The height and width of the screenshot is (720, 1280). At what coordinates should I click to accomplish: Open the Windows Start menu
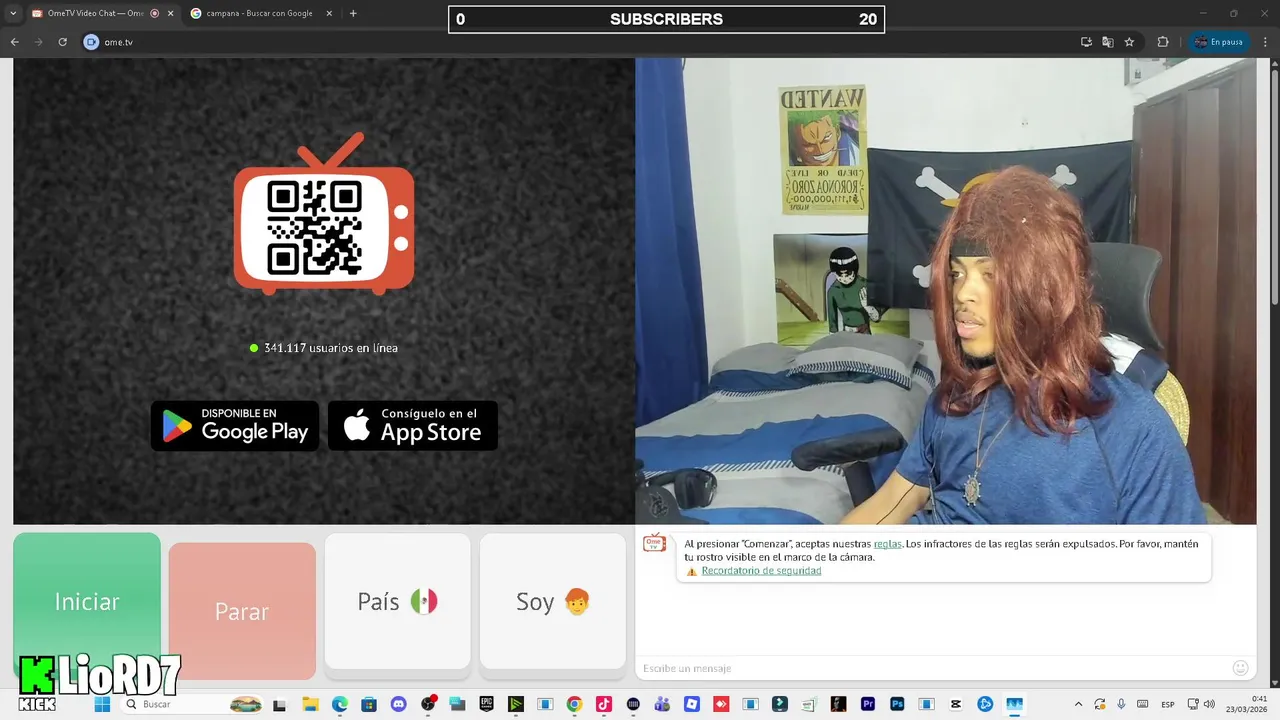click(x=102, y=704)
